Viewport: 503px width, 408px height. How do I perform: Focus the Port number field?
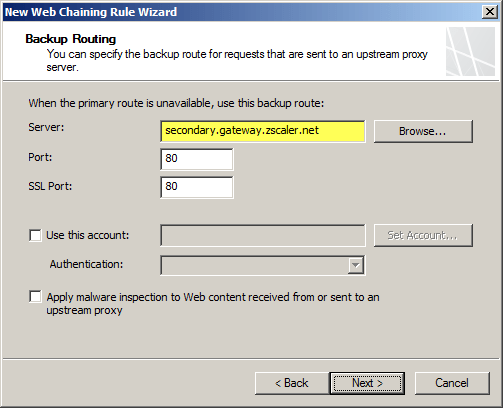click(x=197, y=159)
